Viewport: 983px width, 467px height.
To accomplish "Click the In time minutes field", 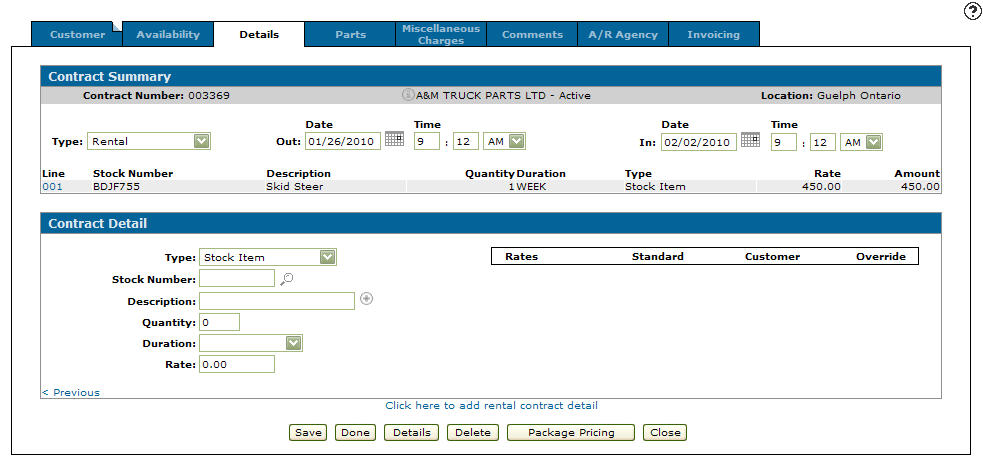I will click(823, 142).
